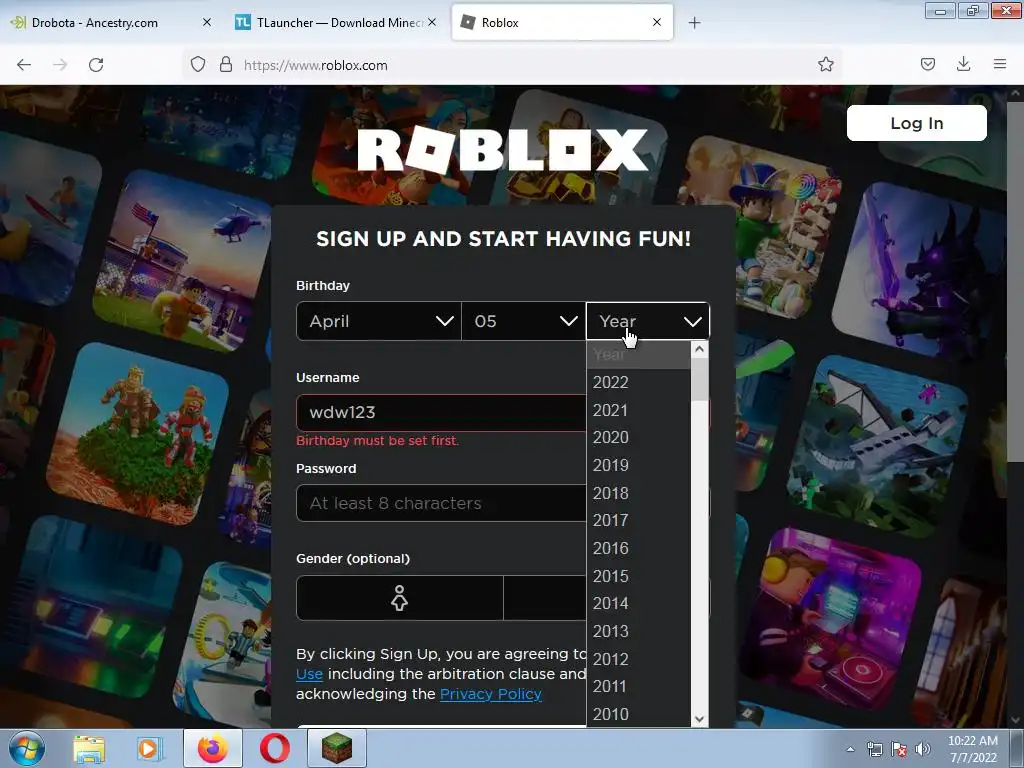Click the Action Center flag tray icon
The width and height of the screenshot is (1024, 768).
(899, 749)
